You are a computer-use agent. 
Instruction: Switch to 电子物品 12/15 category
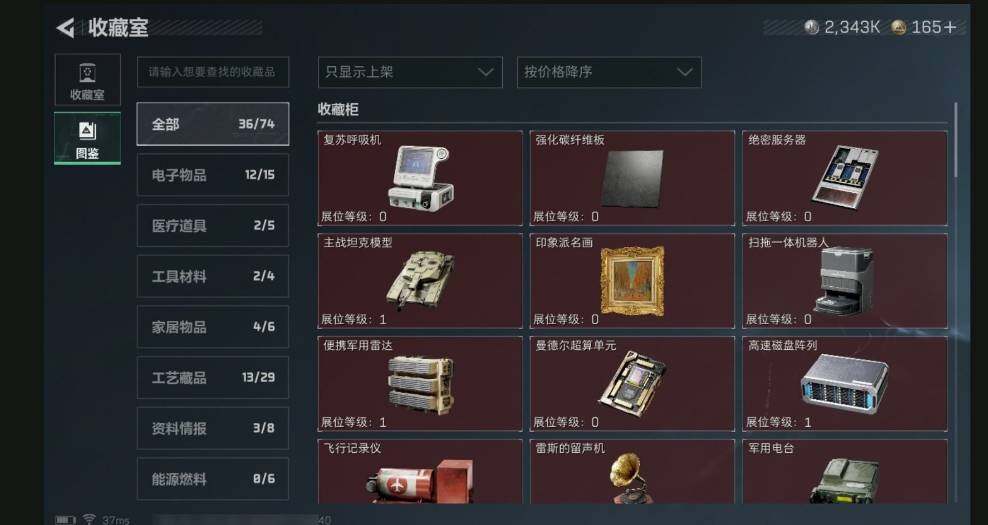pyautogui.click(x=213, y=175)
